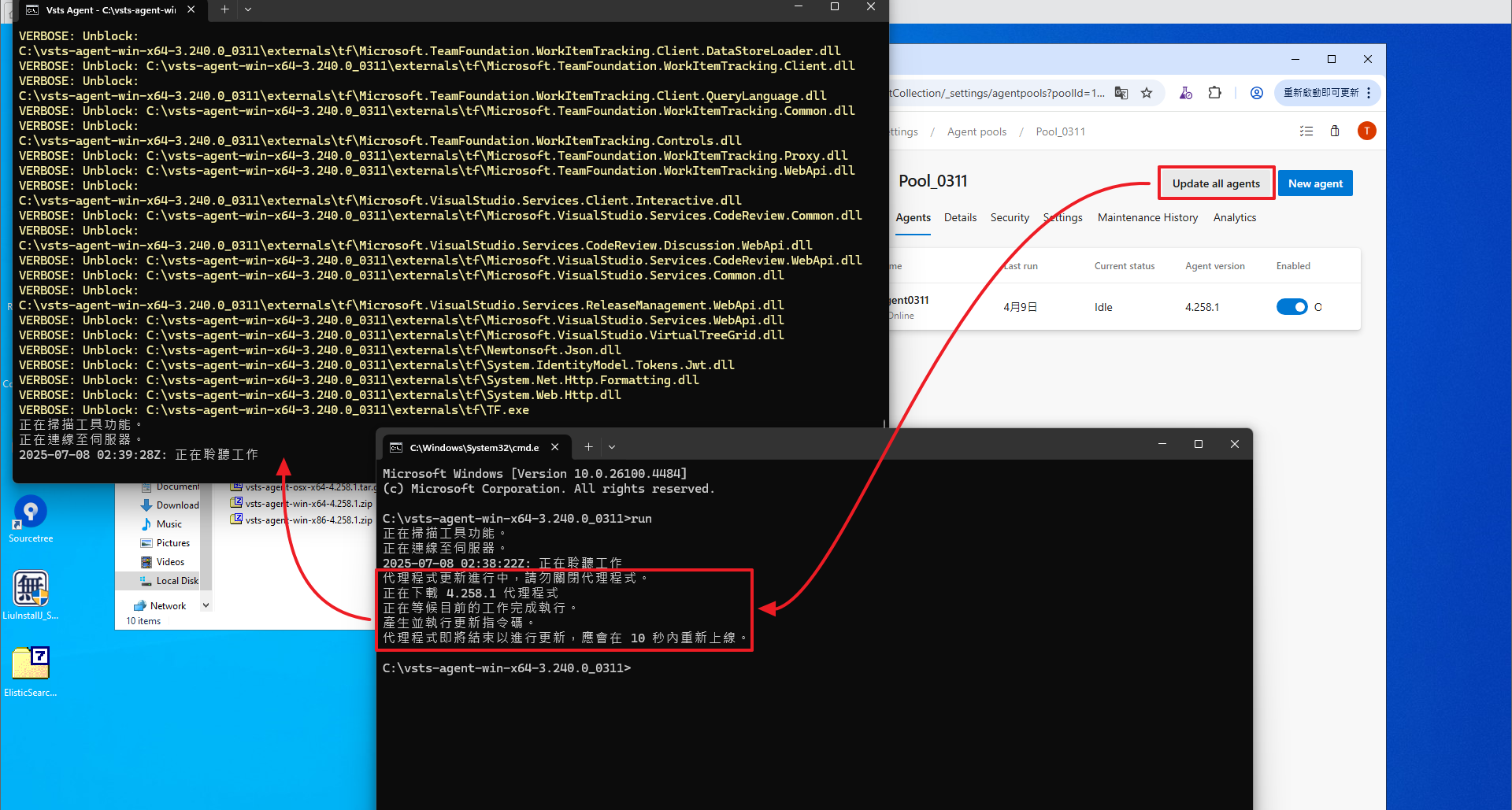Viewport: 1512px width, 810px height.
Task: Select Network in Explorer sidebar
Action: tap(160, 606)
